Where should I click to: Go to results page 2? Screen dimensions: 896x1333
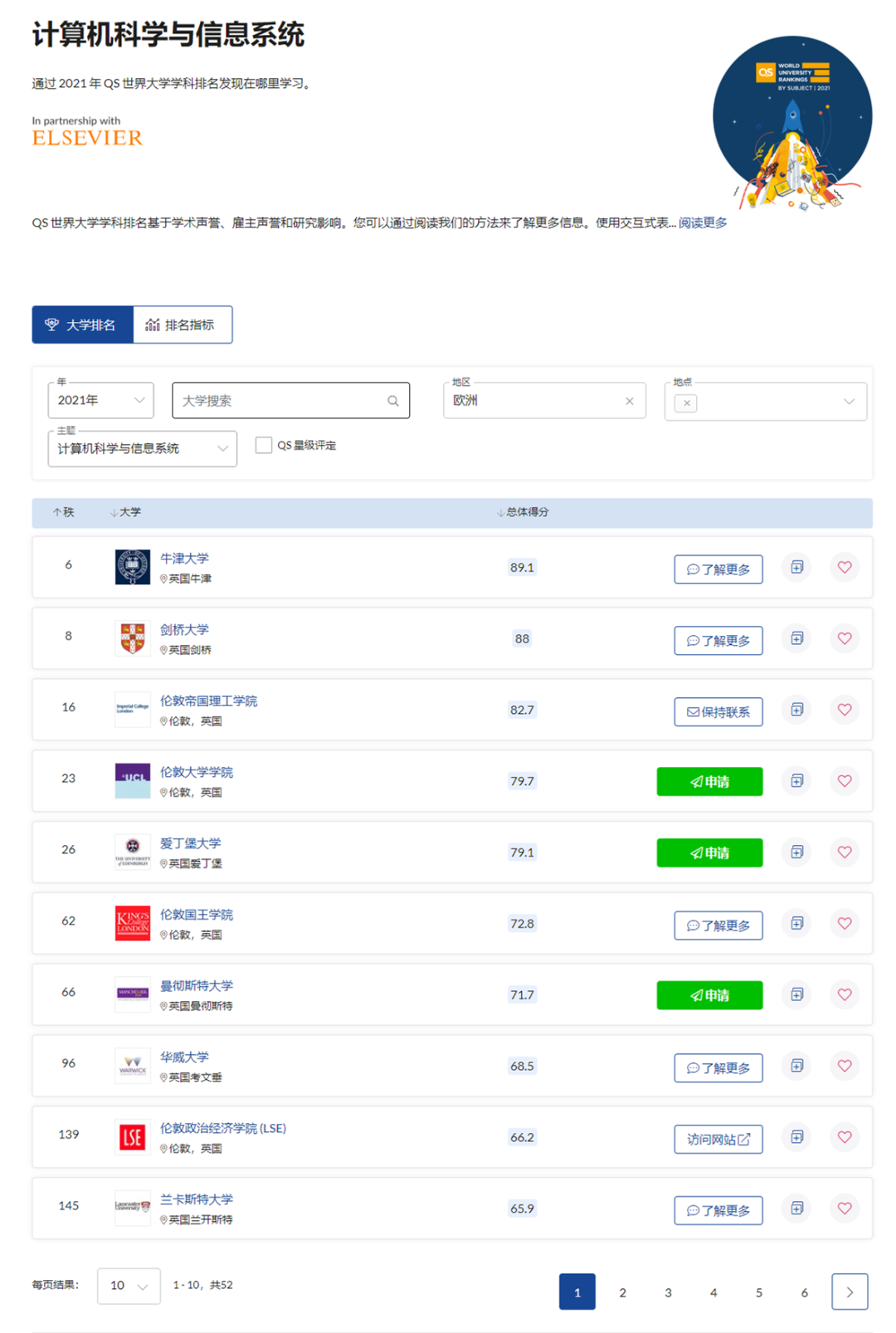pos(623,1292)
